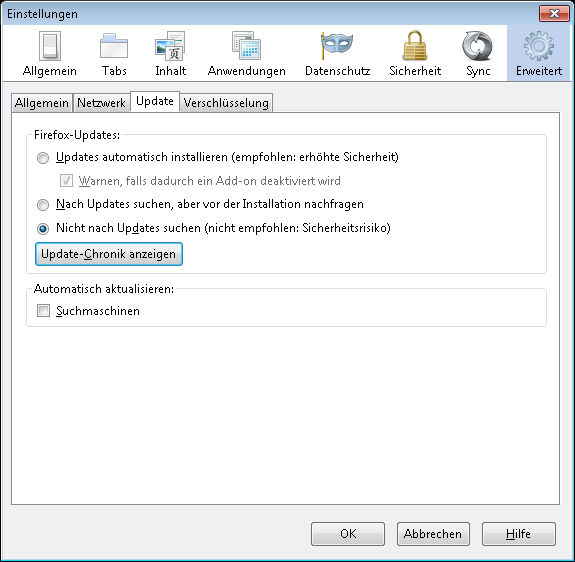The image size is (575, 562).
Task: Open the Datenschutz mask icon category
Action: [337, 54]
